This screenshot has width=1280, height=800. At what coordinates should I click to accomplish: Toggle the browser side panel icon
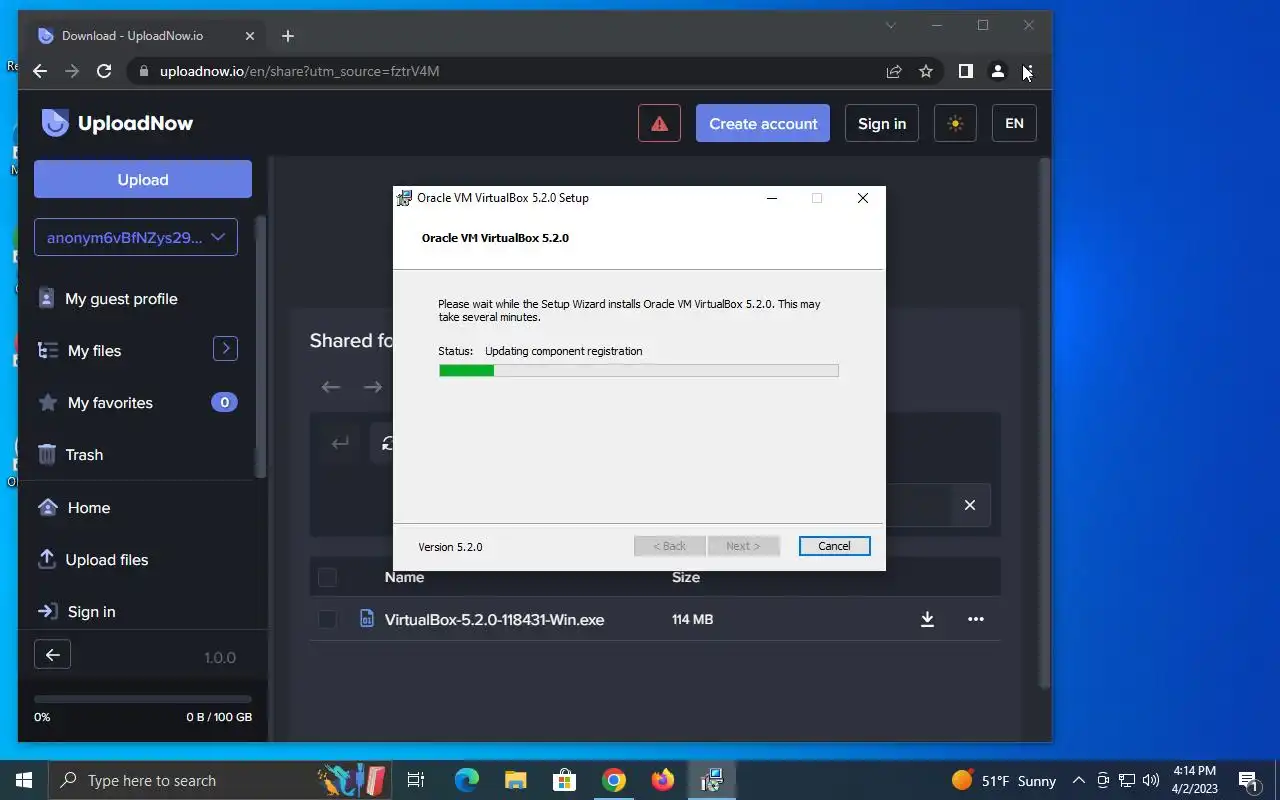(966, 71)
